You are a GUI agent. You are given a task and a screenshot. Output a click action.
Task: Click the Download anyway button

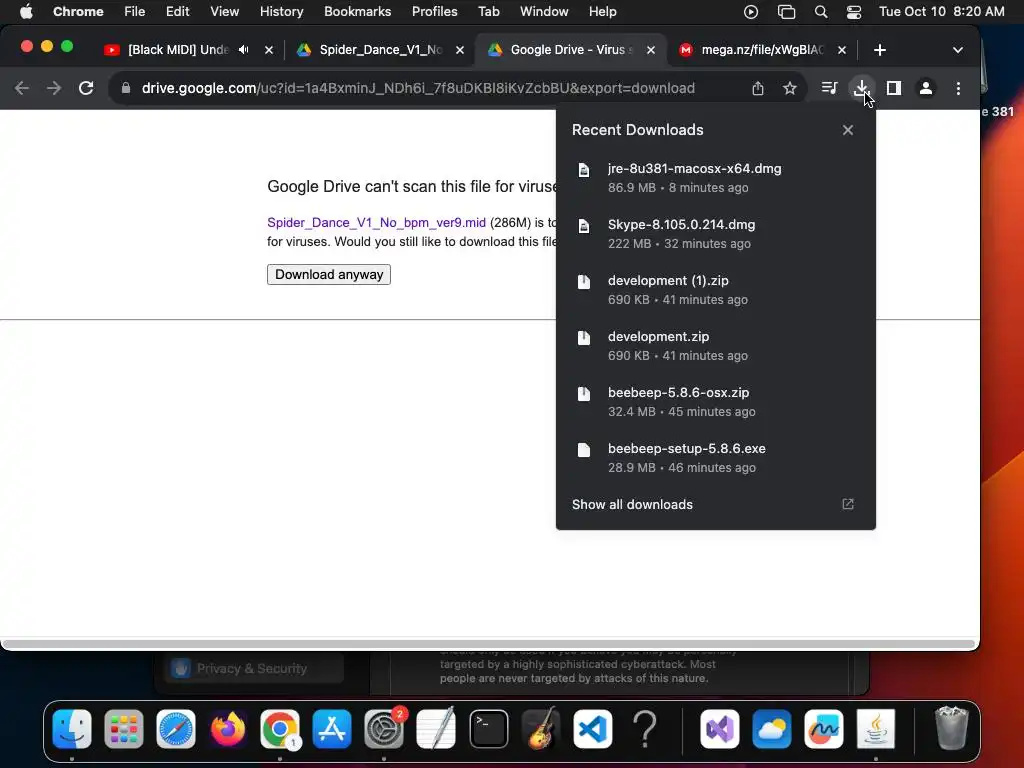pos(328,274)
